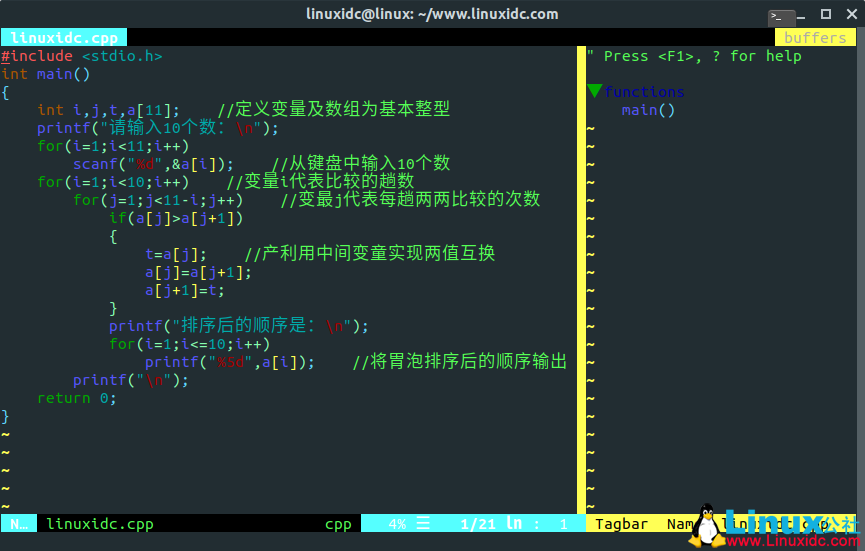
Task: Click the yellow vertical split separator
Action: [x=581, y=280]
